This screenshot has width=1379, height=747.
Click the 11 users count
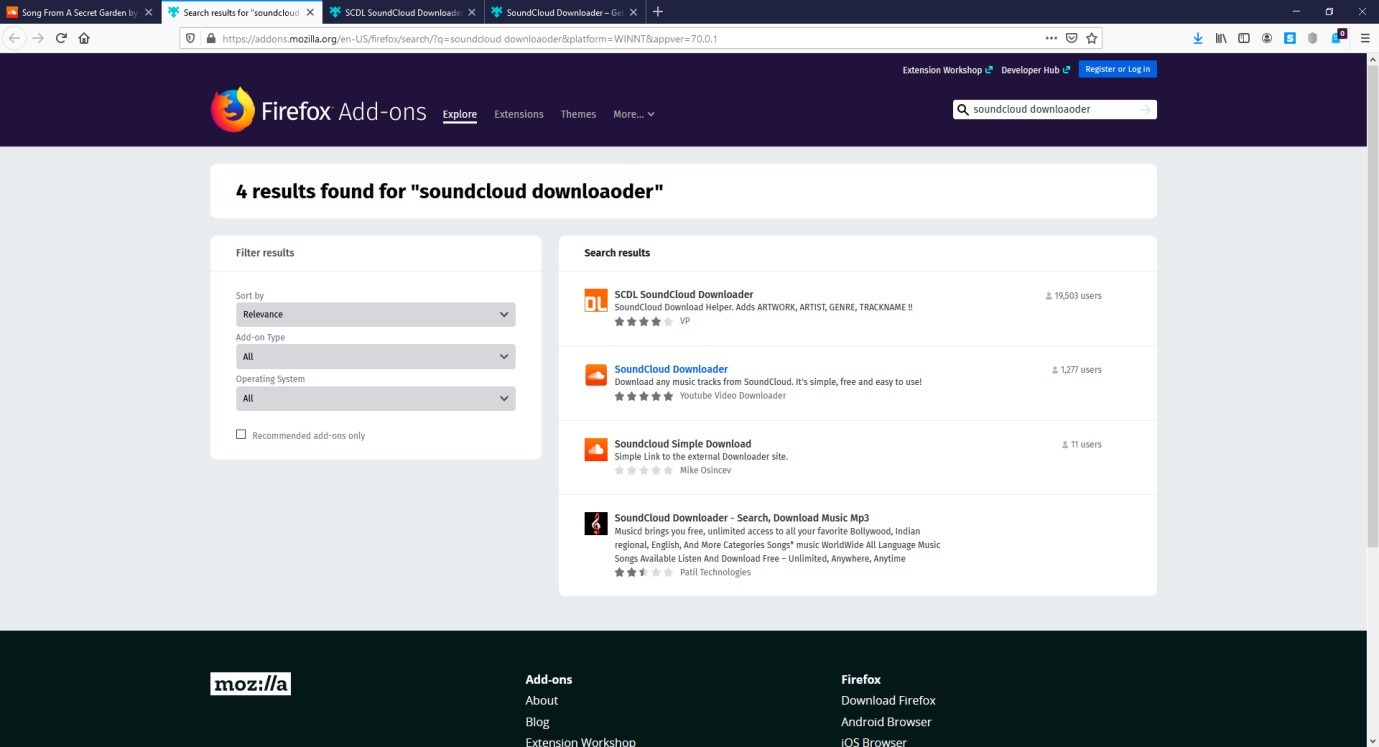click(1081, 444)
